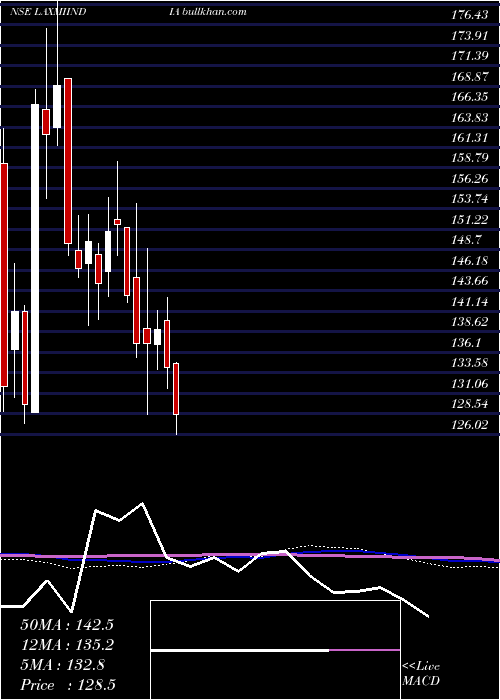Click the 173.91 price axis label
Screen dimensions: 500x700
point(469,35)
